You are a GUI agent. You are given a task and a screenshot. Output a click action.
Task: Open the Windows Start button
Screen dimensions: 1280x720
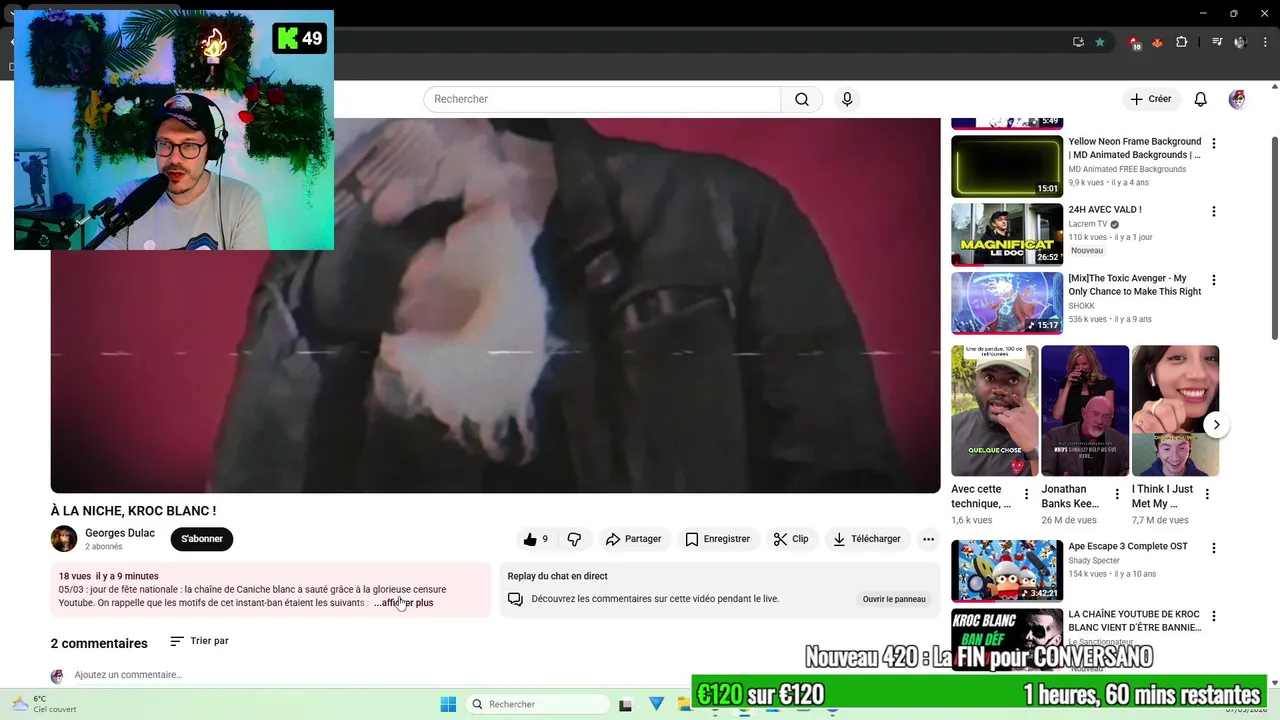point(448,704)
